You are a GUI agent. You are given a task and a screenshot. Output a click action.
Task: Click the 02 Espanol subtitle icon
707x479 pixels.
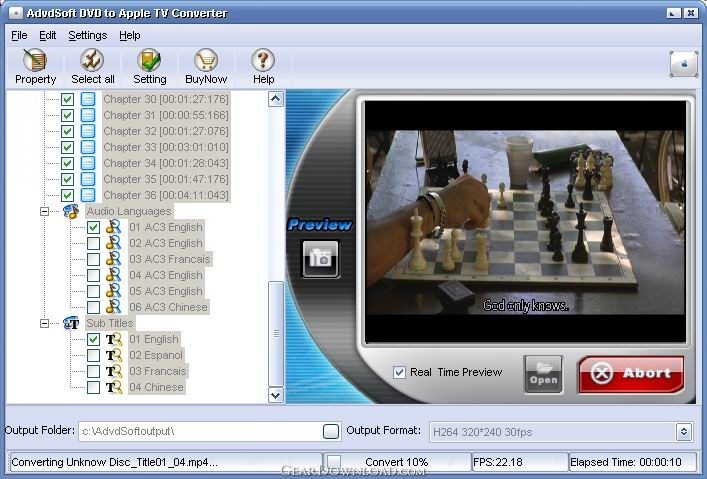click(x=114, y=355)
